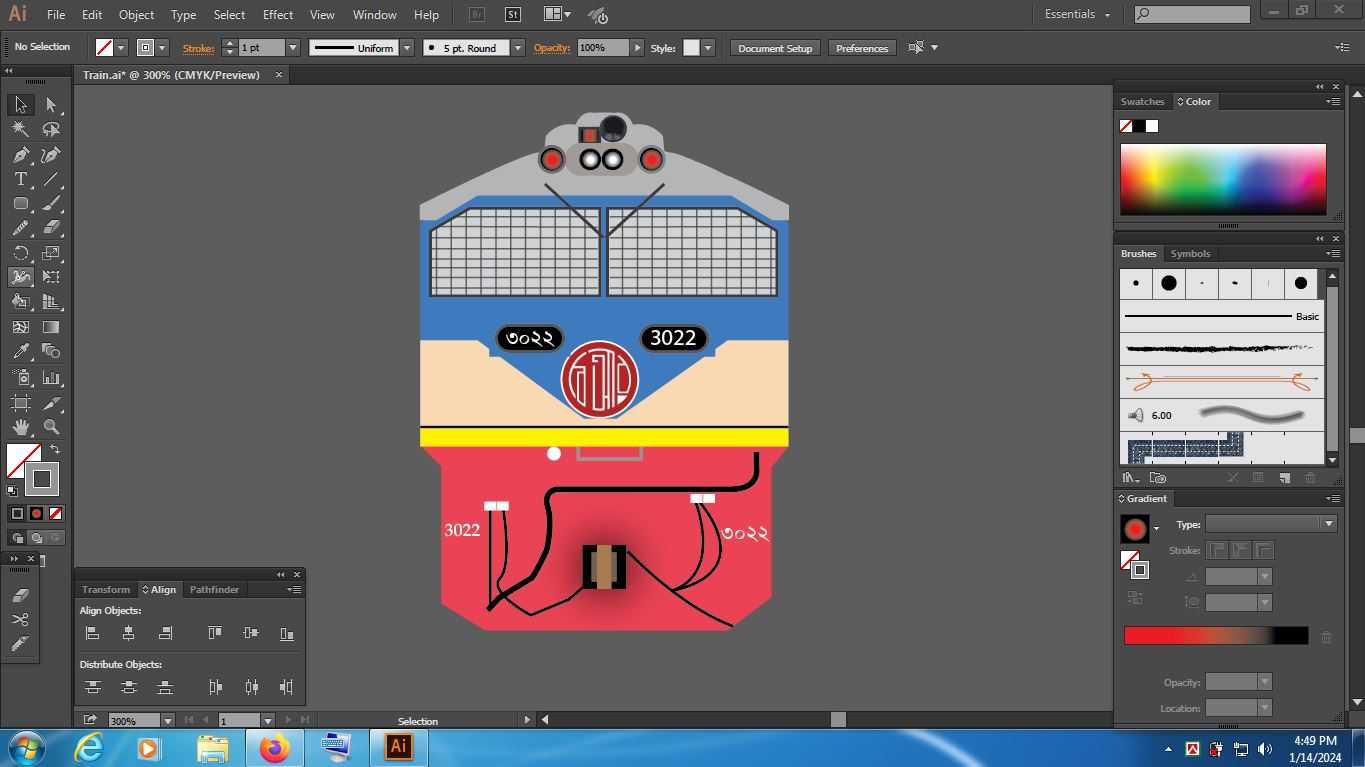This screenshot has height=767, width=1365.
Task: Switch to the Pathfinder tab
Action: pos(214,590)
